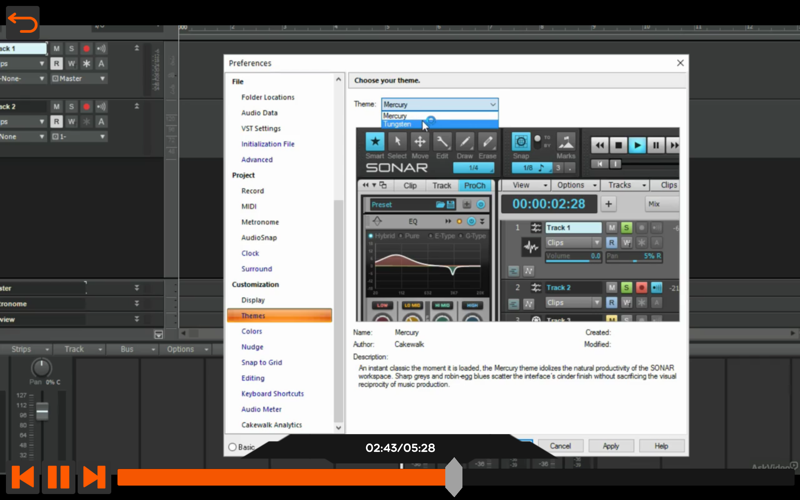
Task: Go back with the orange return arrow
Action: (x=22, y=23)
